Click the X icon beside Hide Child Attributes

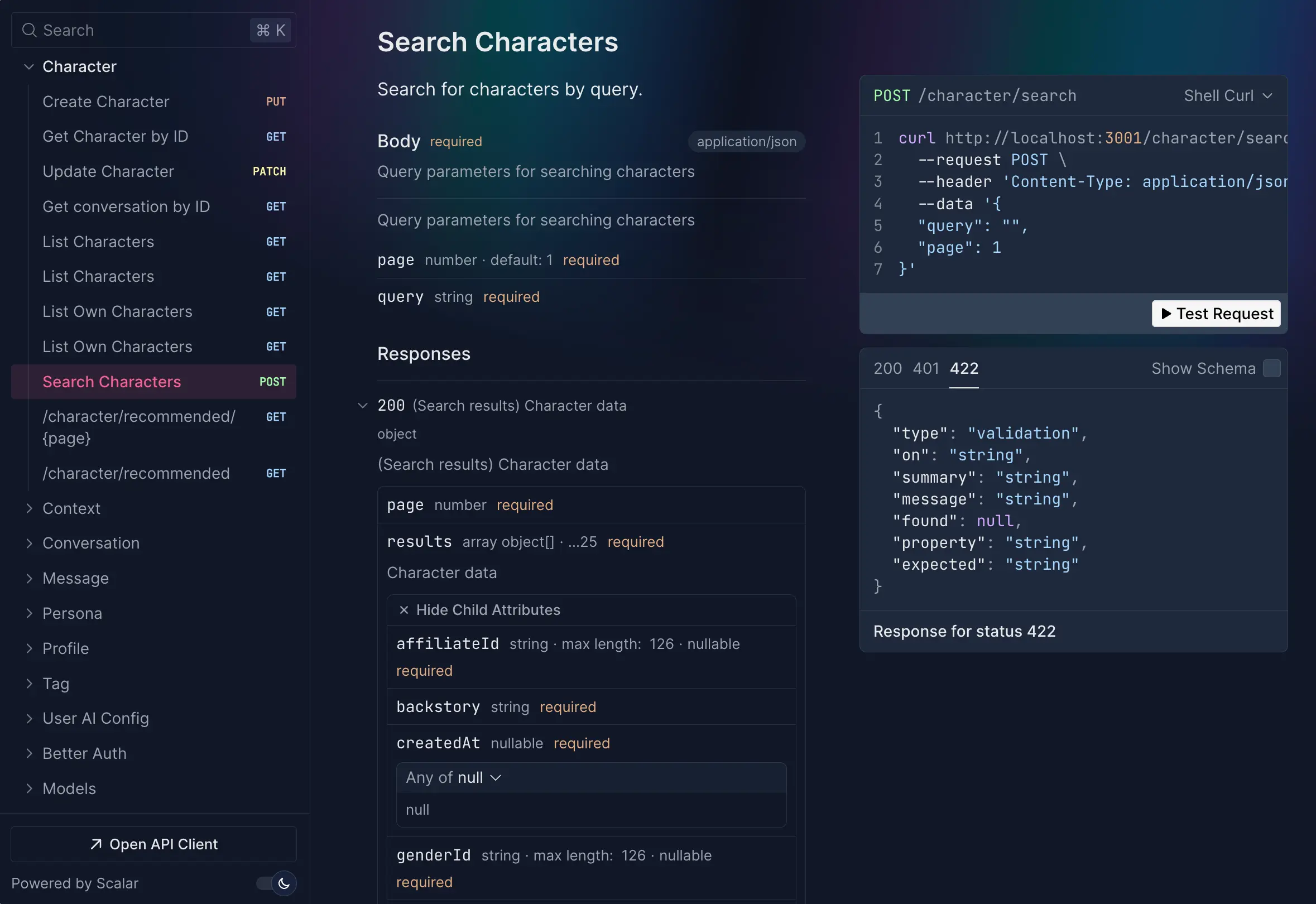pos(404,610)
